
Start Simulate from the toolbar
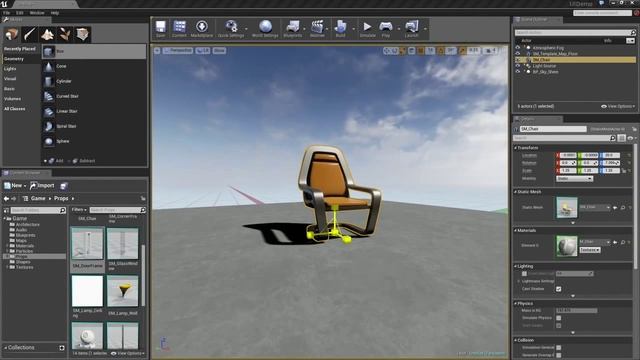[x=367, y=29]
